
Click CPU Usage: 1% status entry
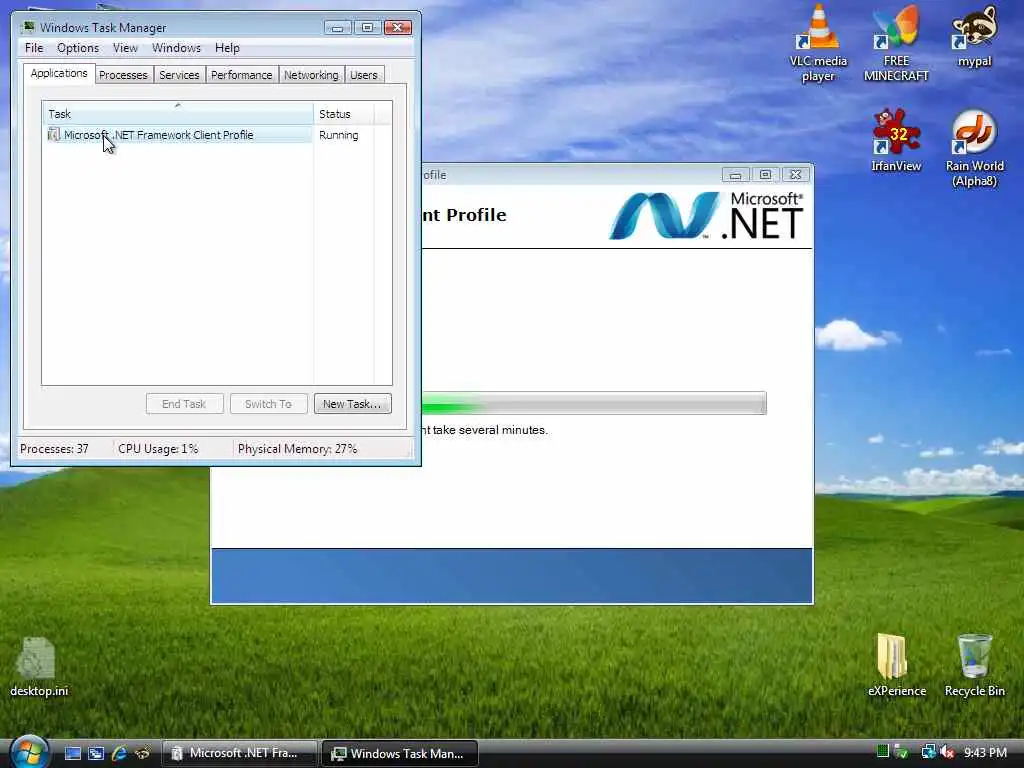coord(158,449)
